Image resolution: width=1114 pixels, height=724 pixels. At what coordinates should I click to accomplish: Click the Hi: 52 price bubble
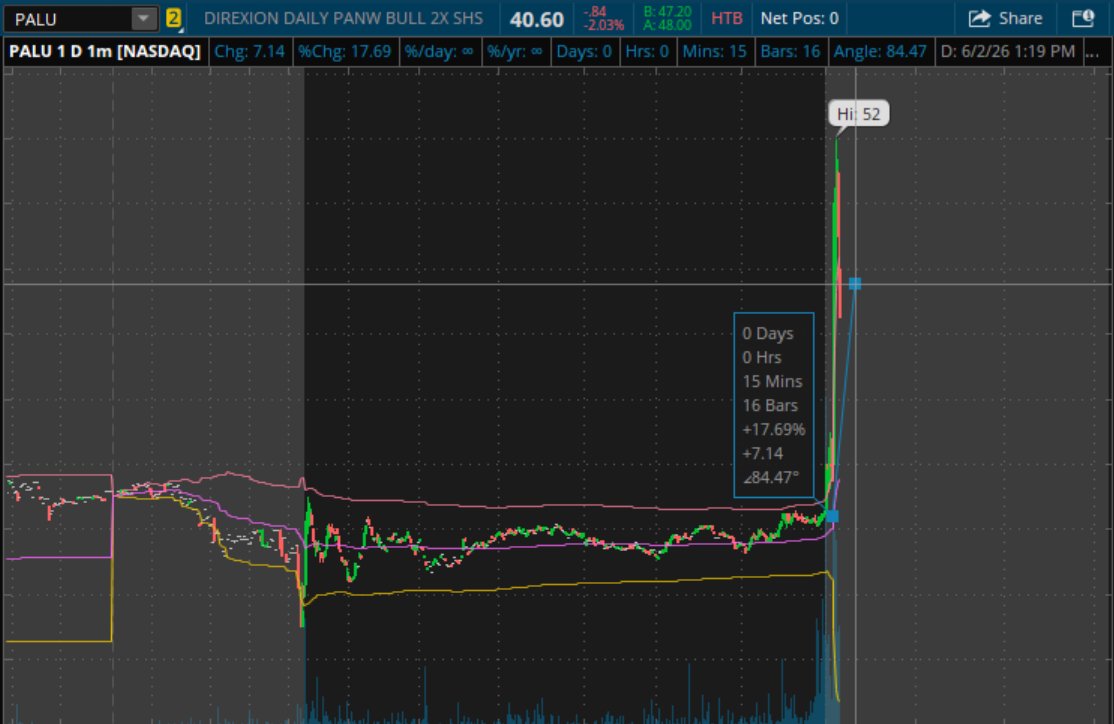(858, 114)
